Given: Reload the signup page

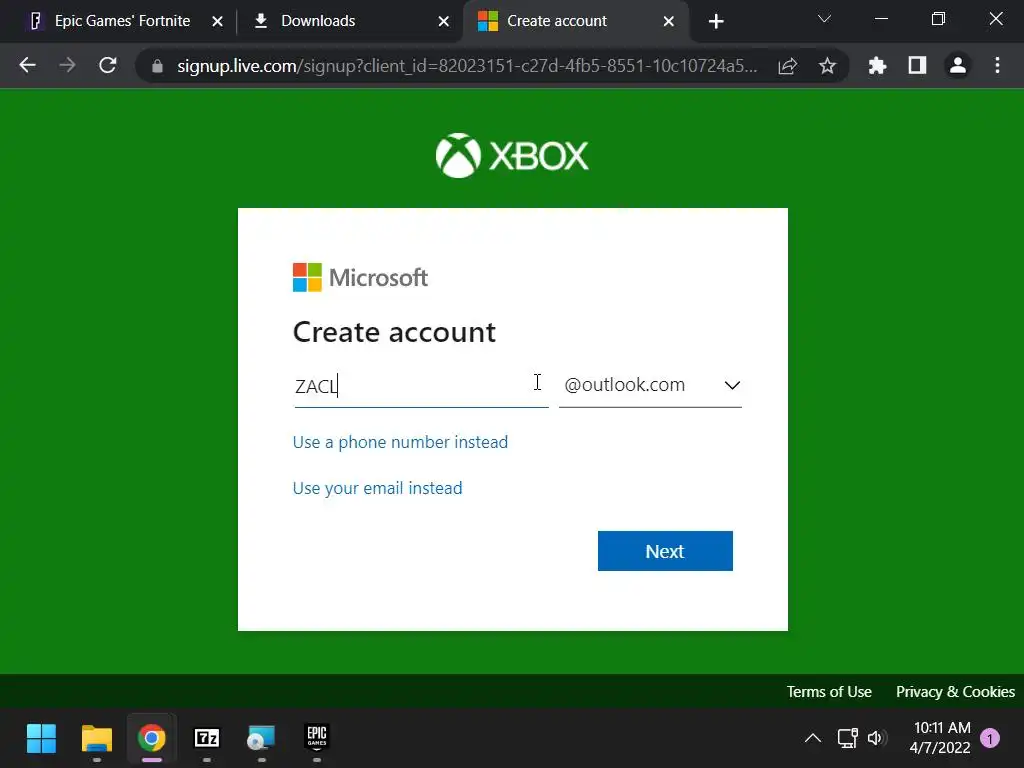Looking at the screenshot, I should [x=108, y=65].
